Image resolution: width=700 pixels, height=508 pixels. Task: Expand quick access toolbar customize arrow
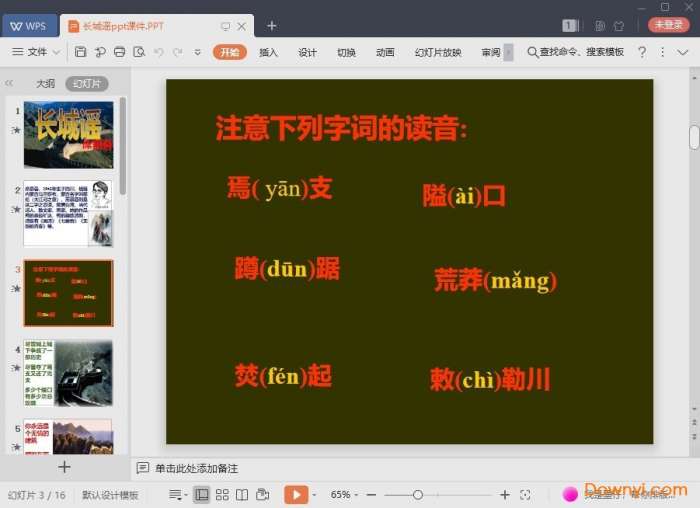click(197, 52)
